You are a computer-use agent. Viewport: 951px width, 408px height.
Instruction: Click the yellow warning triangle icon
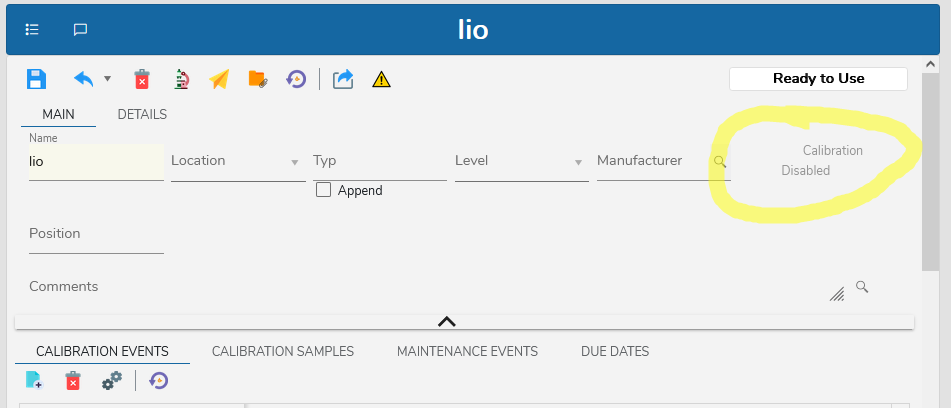(381, 79)
